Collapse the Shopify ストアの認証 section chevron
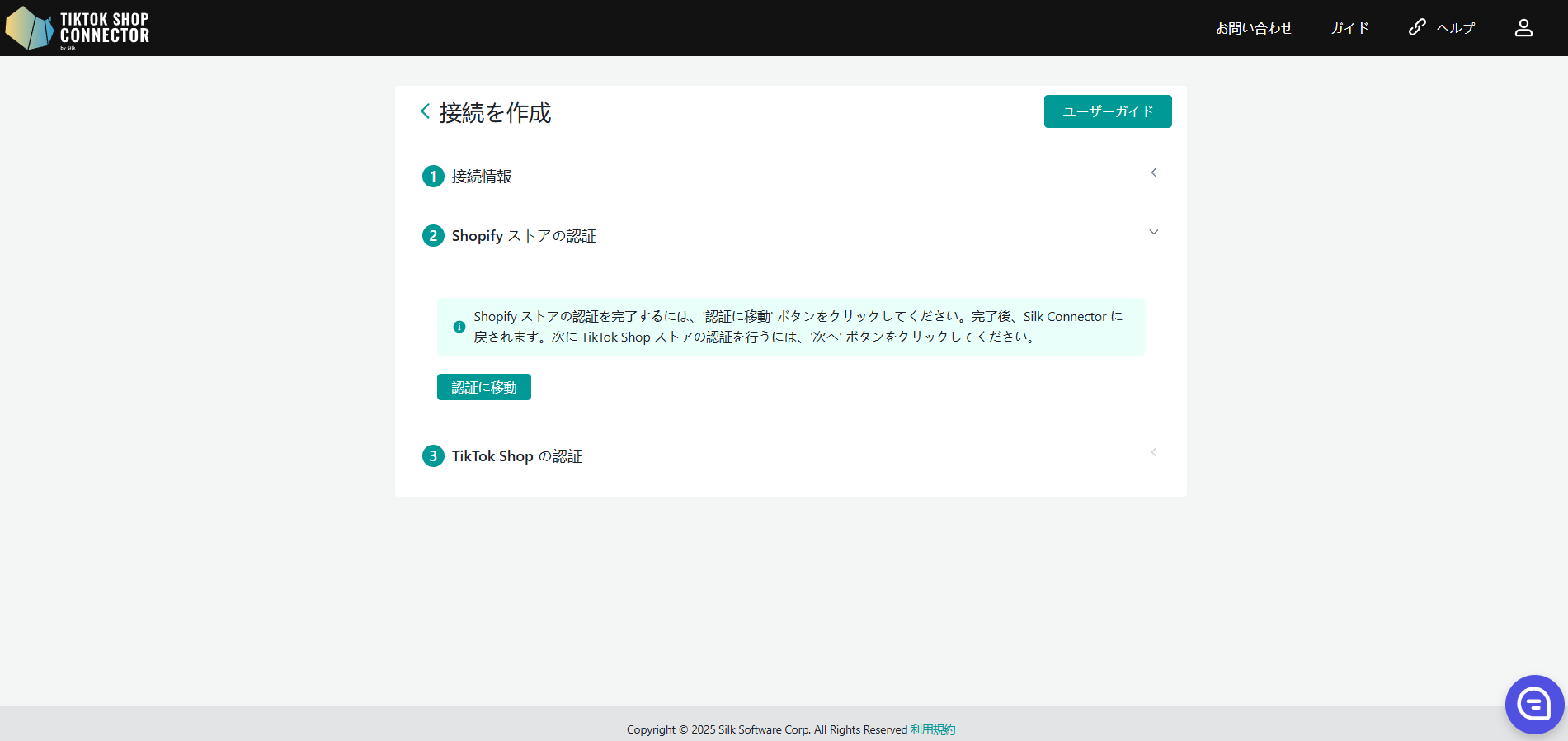 pos(1154,232)
